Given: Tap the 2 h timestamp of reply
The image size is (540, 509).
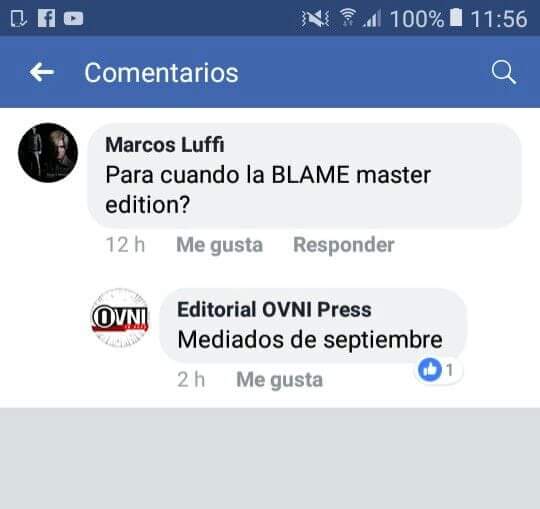Looking at the screenshot, I should 191,380.
